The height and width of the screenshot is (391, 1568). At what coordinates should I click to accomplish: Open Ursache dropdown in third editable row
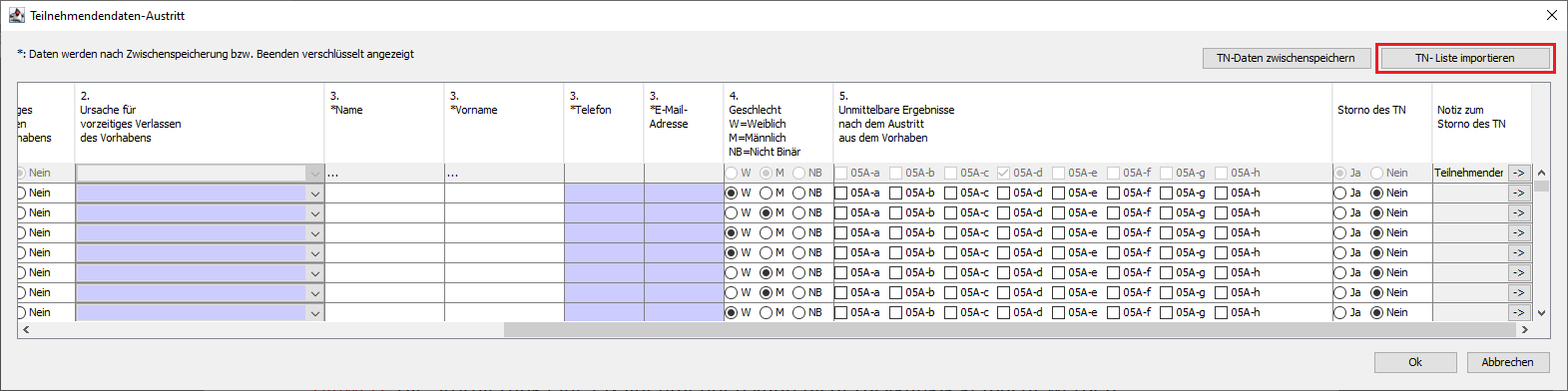click(x=314, y=232)
